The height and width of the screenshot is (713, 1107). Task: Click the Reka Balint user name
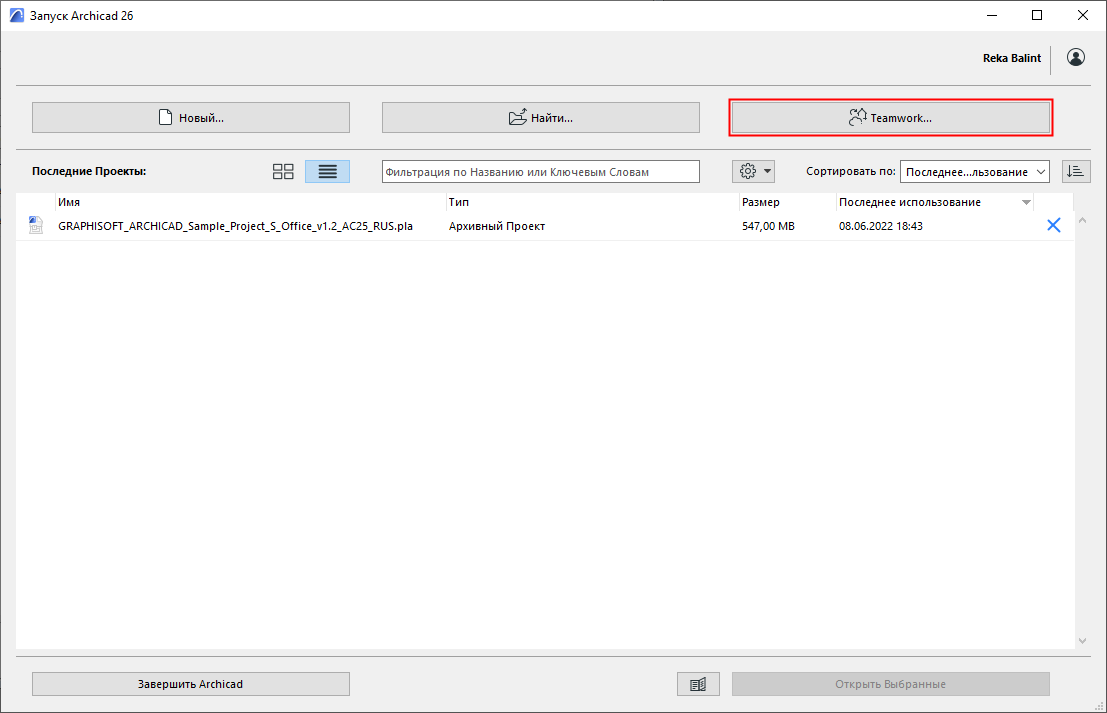pyautogui.click(x=1012, y=58)
